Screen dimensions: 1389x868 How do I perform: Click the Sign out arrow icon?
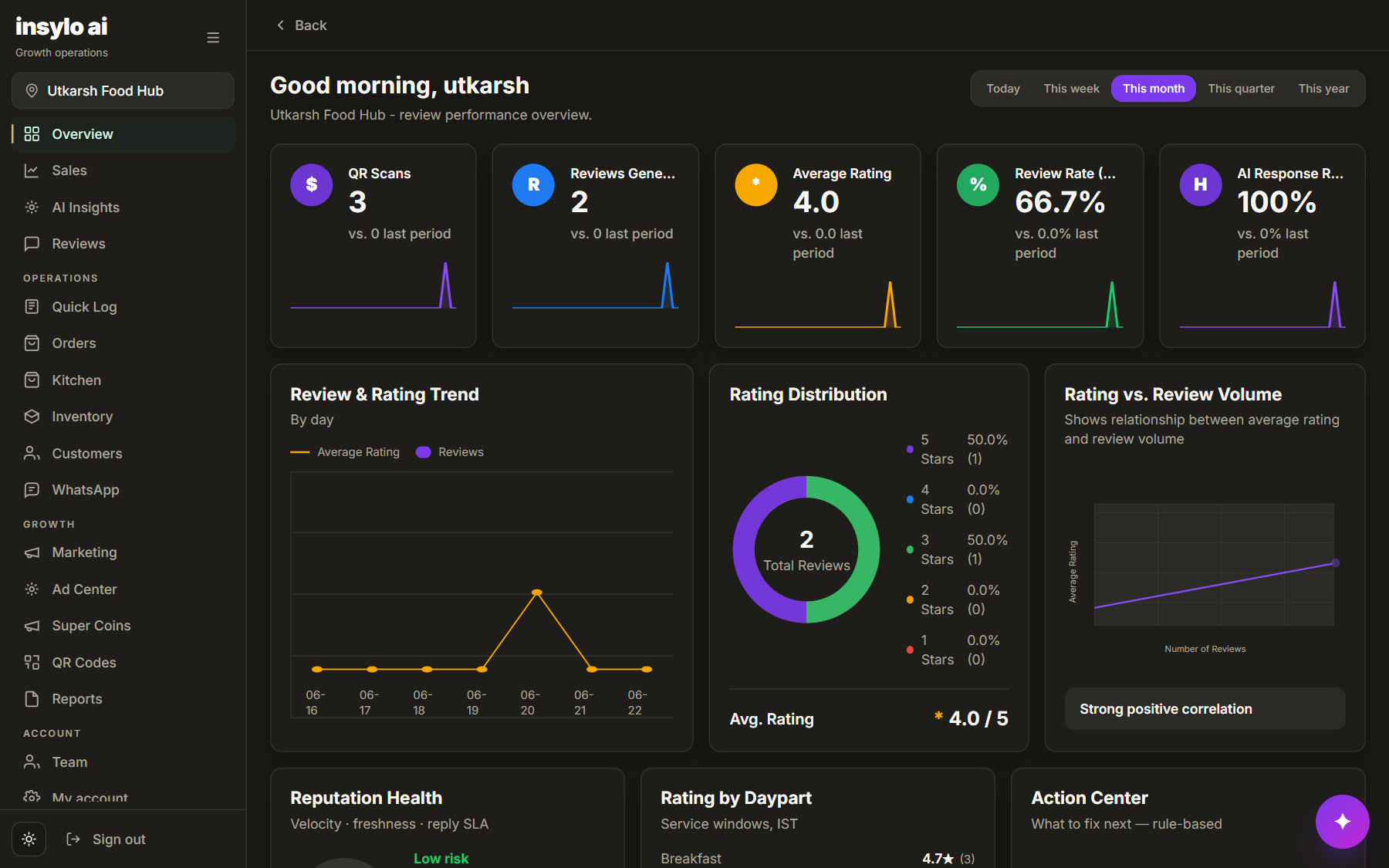[73, 839]
